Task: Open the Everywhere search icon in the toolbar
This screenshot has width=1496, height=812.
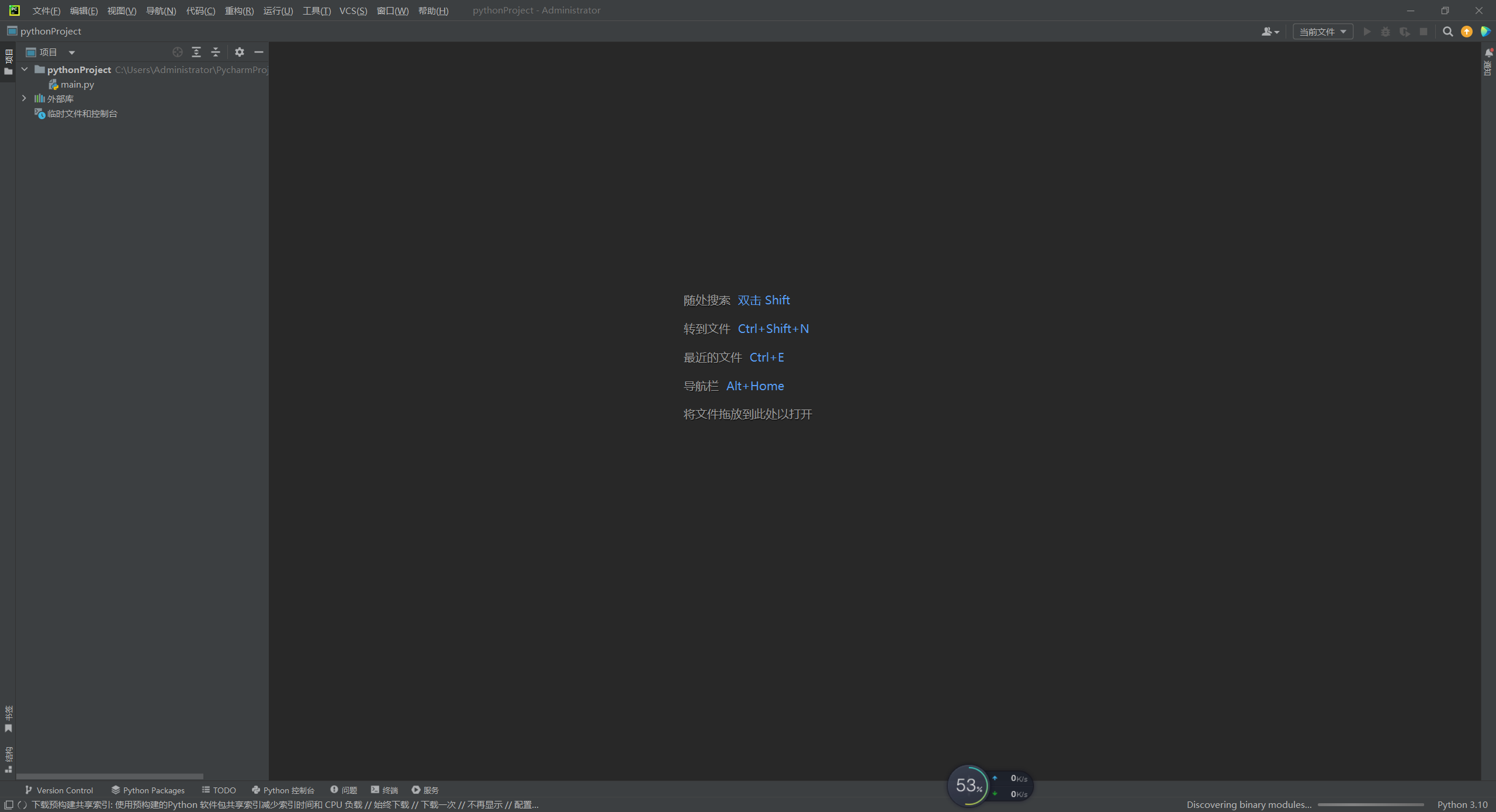Action: (x=1448, y=32)
